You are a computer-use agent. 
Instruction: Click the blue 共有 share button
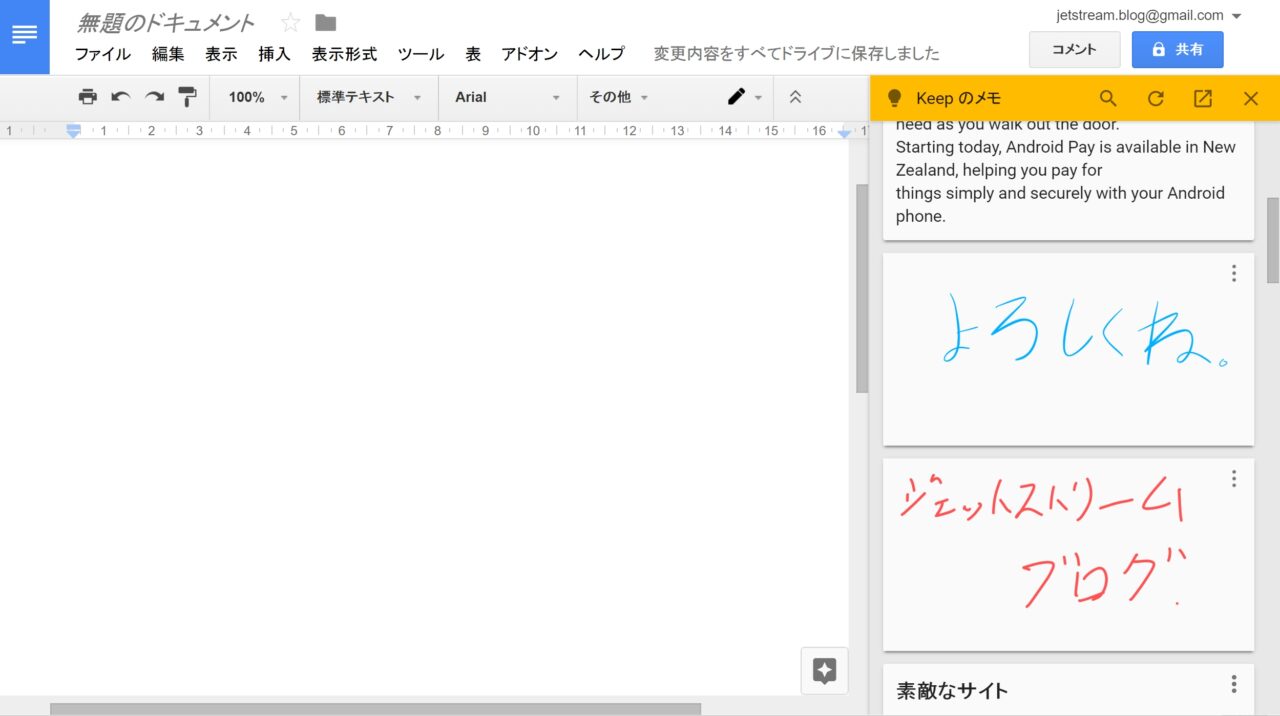1177,49
